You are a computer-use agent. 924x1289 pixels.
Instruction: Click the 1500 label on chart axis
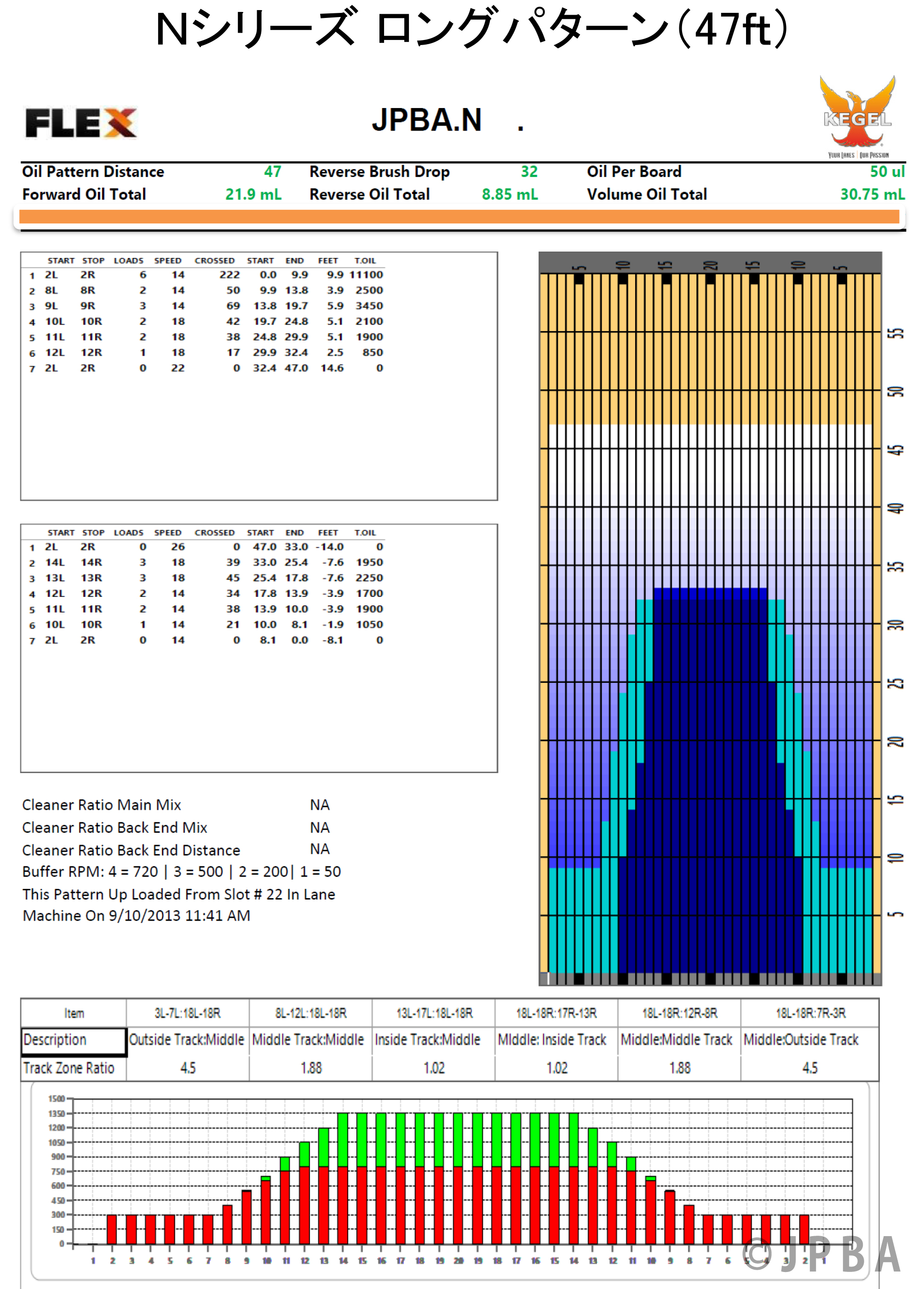[x=57, y=1099]
